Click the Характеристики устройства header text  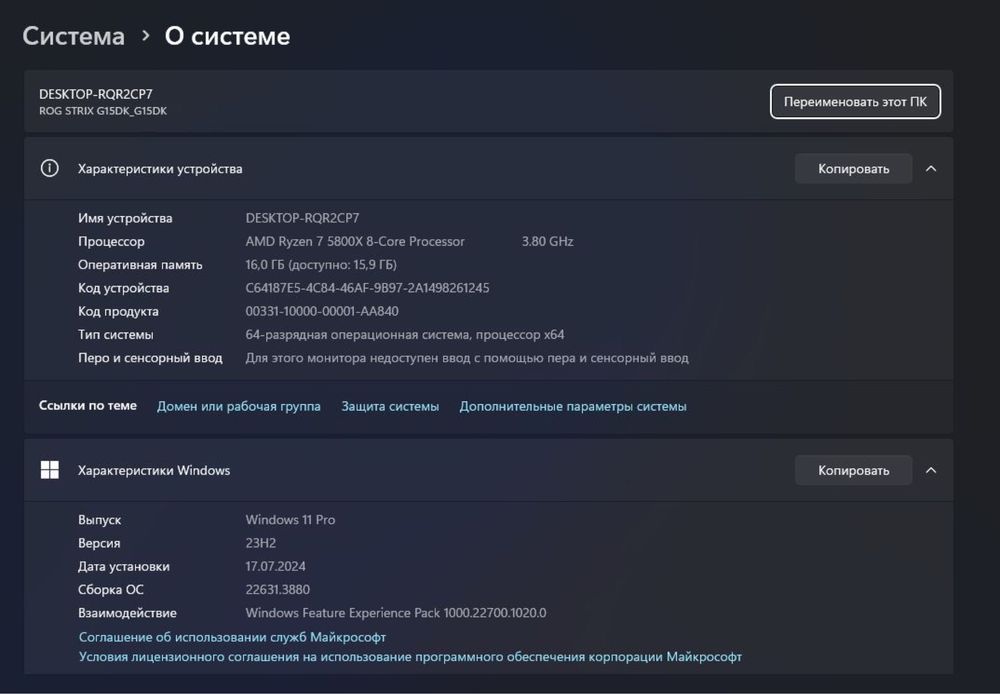tap(160, 168)
